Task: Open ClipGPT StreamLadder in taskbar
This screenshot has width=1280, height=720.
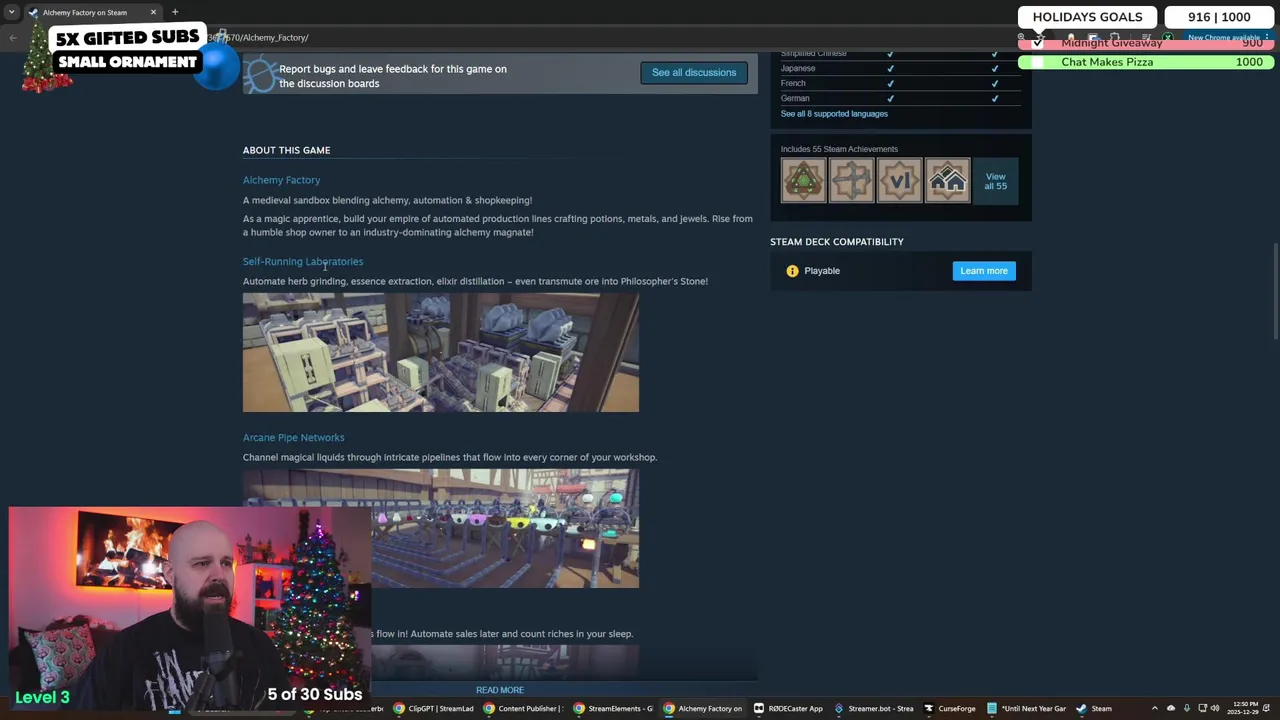Action: tap(434, 709)
